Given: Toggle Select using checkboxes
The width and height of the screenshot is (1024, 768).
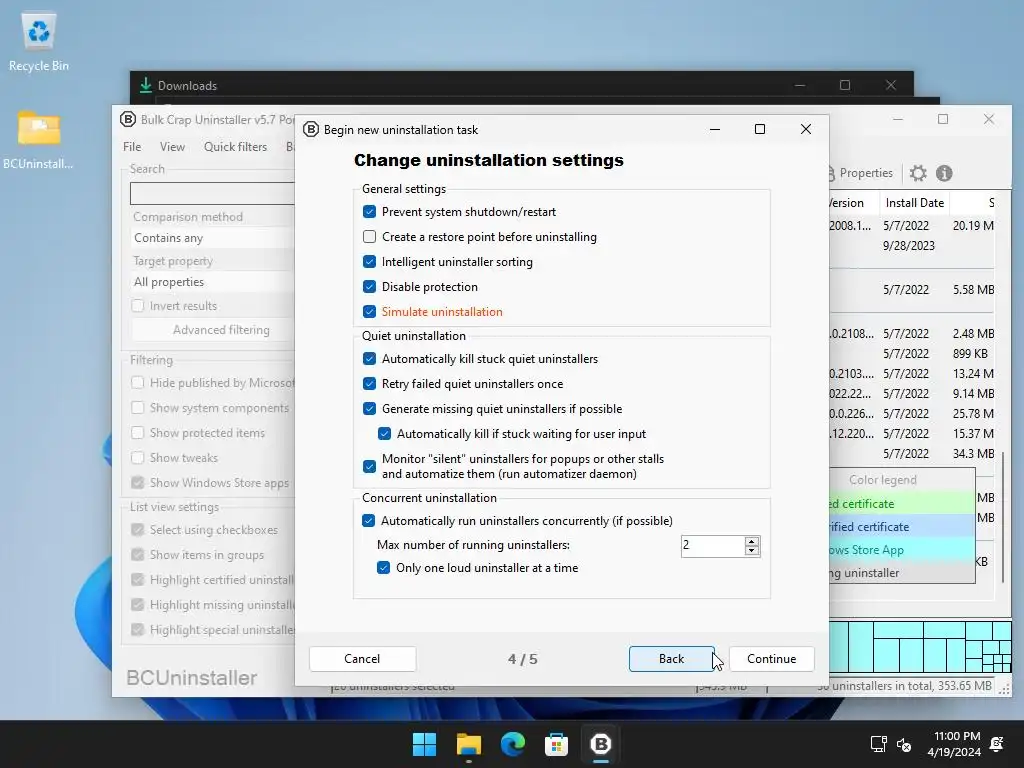Looking at the screenshot, I should point(138,530).
